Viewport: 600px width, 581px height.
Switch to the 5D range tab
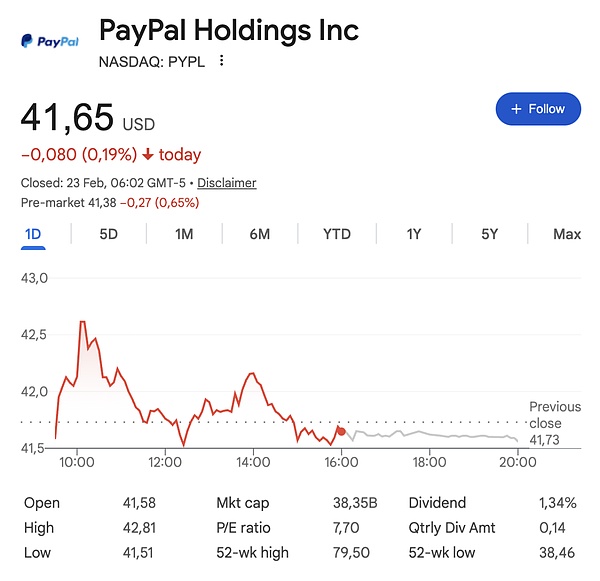[108, 234]
